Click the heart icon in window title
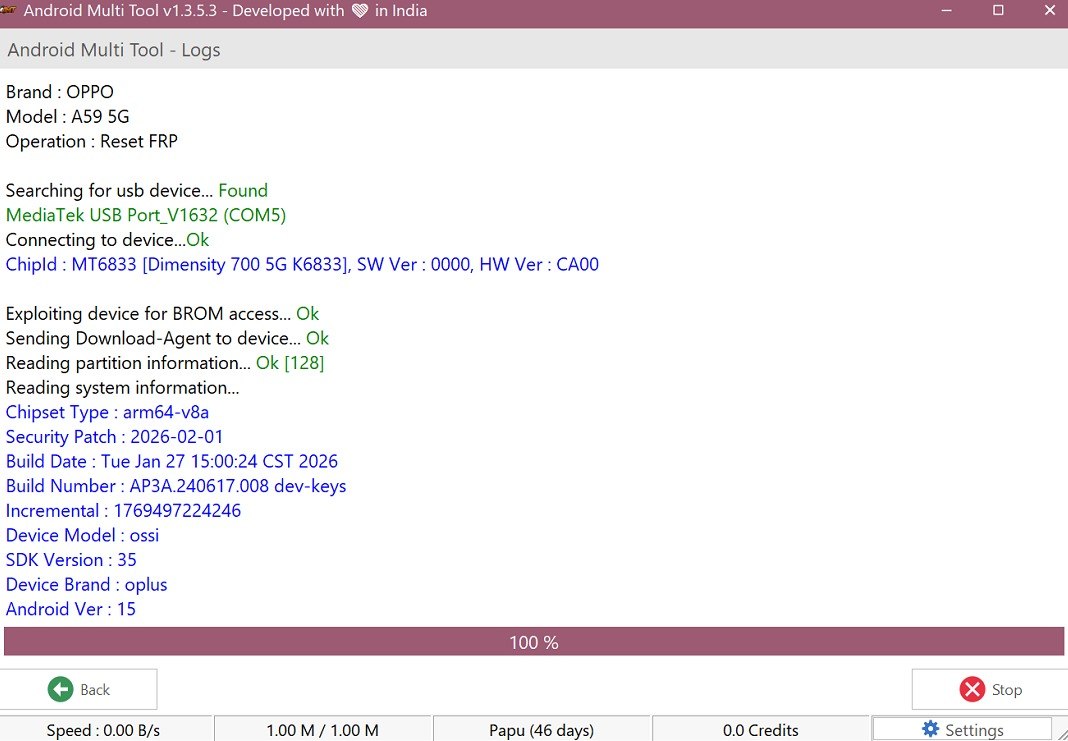 point(360,12)
